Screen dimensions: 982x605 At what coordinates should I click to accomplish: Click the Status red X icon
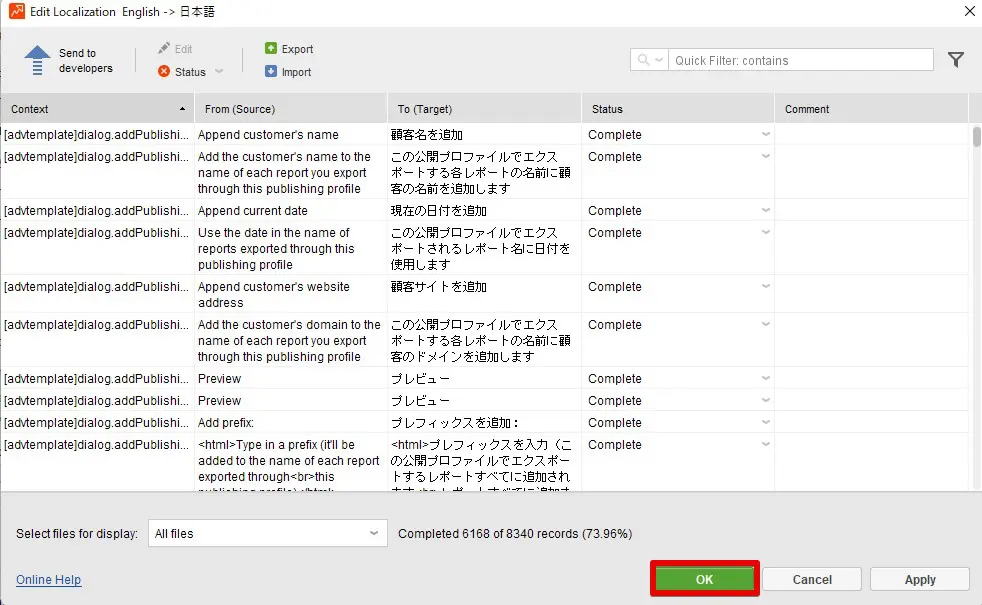[x=164, y=72]
